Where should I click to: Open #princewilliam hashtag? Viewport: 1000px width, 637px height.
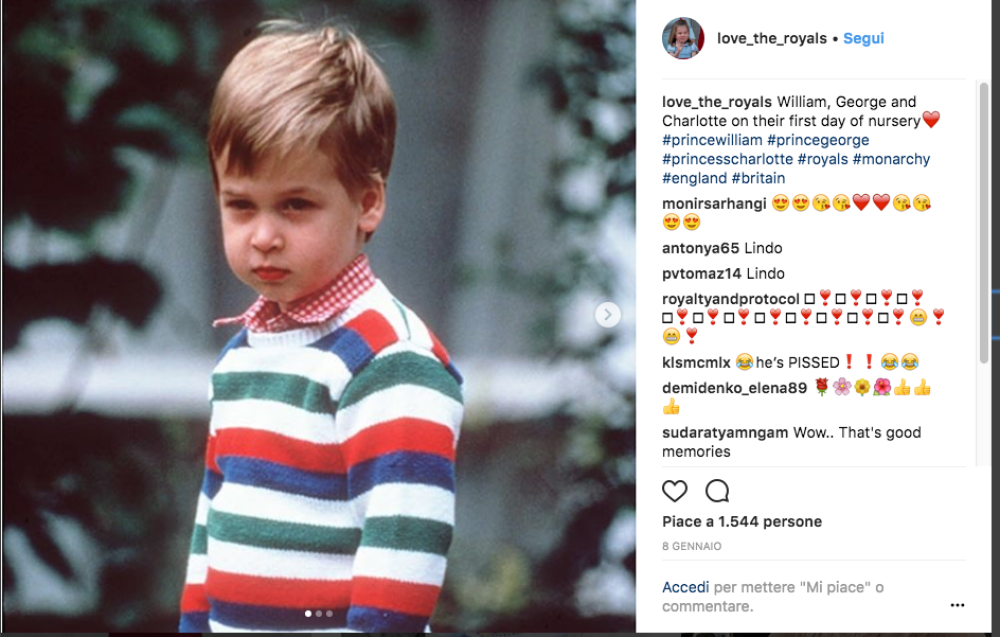712,140
